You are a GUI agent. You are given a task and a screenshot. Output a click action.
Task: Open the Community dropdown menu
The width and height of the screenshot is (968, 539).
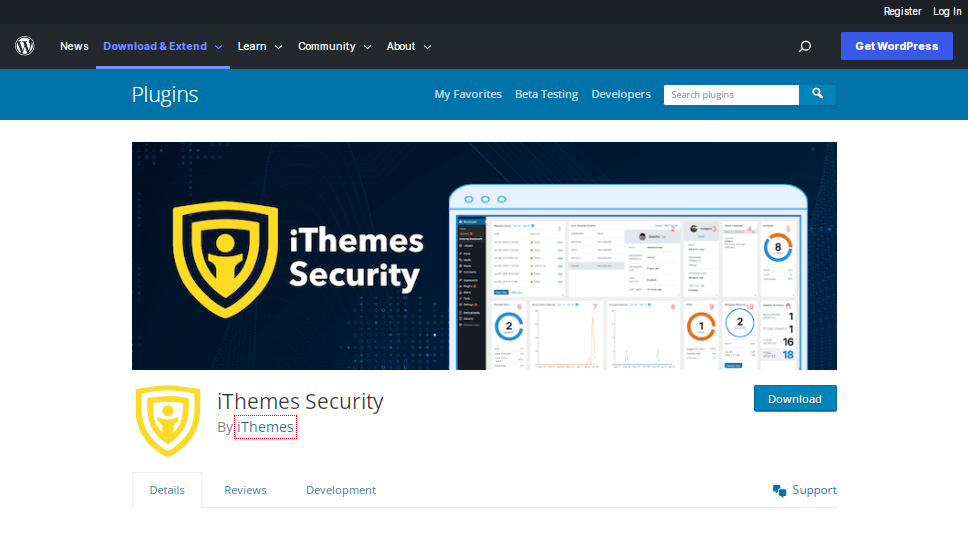(x=334, y=46)
